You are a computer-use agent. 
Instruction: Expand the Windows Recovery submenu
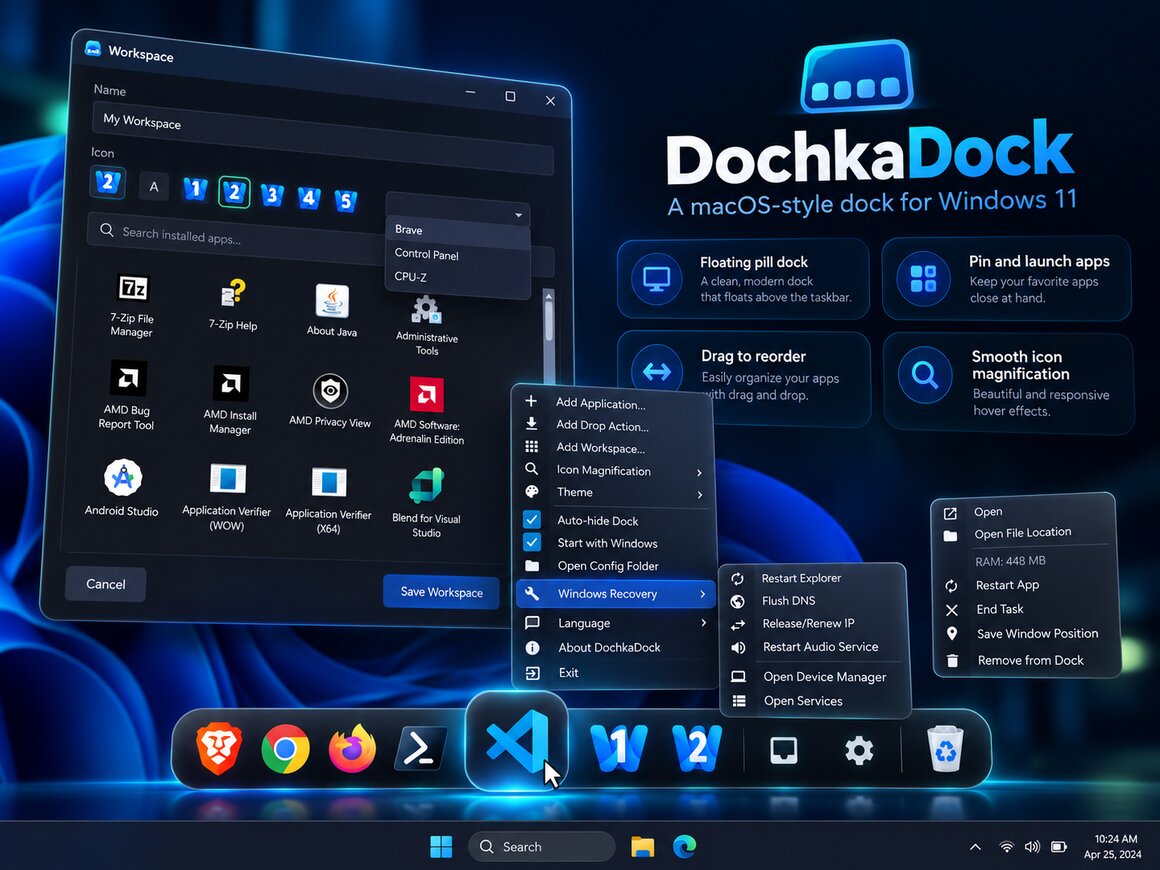tap(614, 593)
